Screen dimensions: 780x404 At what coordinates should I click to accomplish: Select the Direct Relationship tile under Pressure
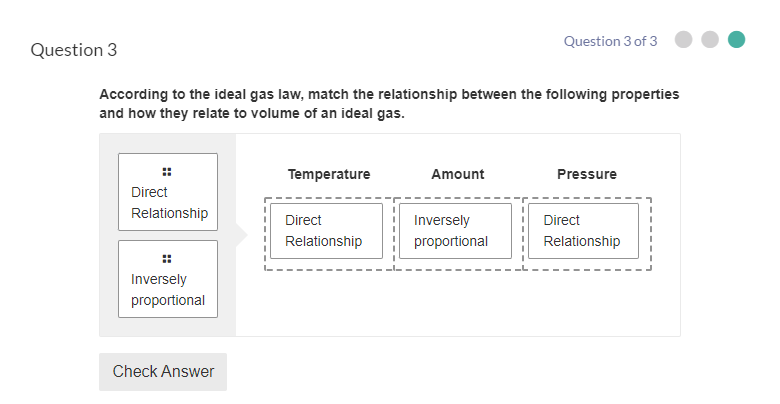pos(583,231)
